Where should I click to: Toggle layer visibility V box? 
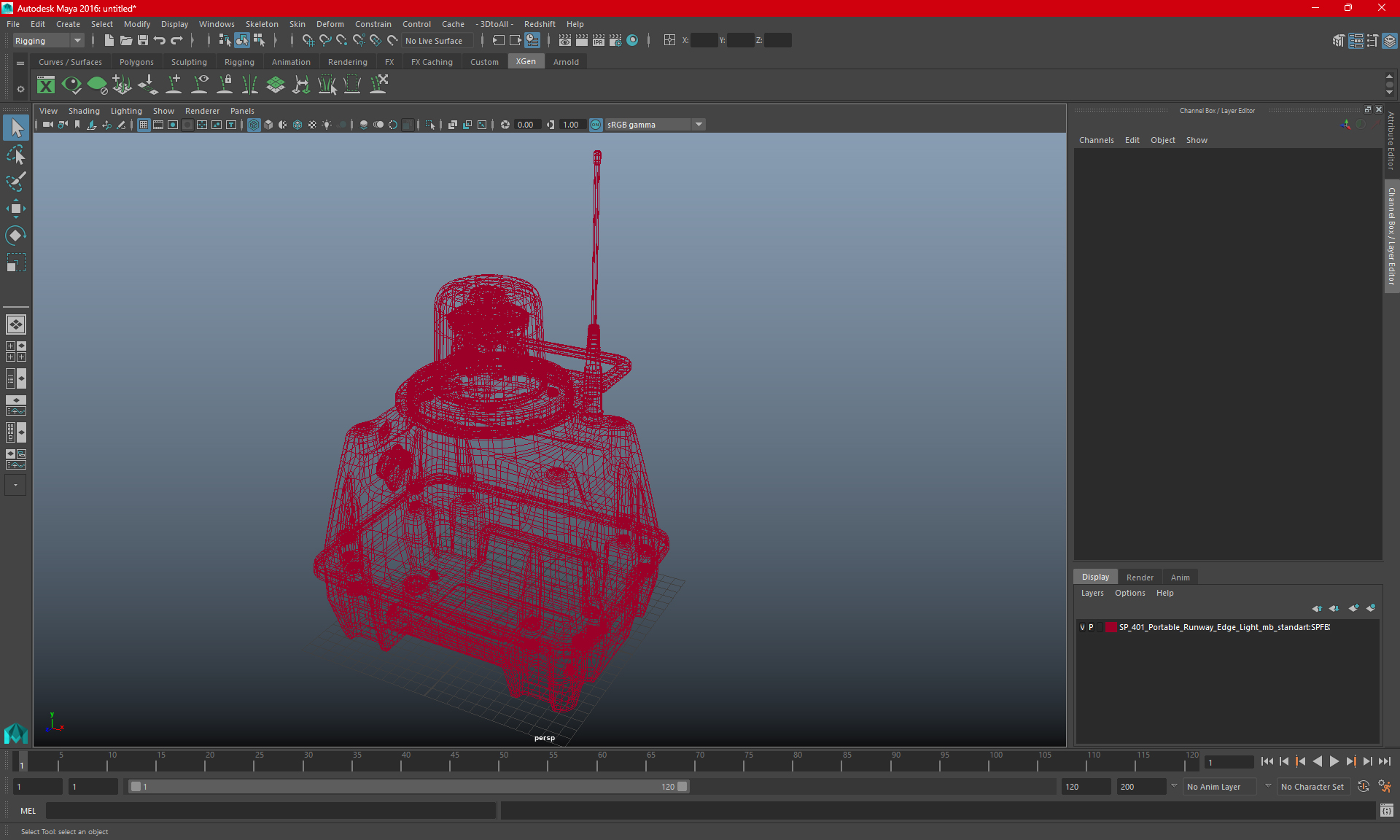point(1082,627)
